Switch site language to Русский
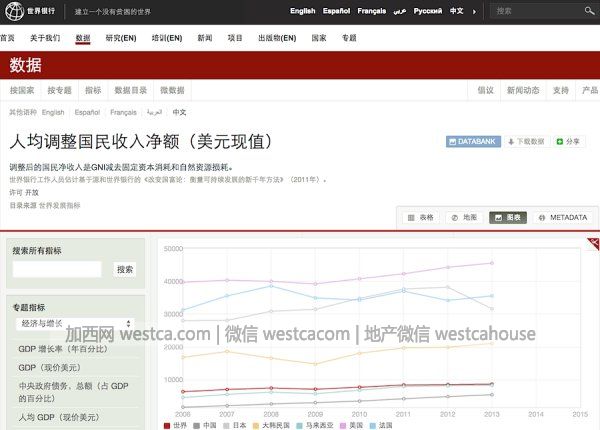Image resolution: width=600 pixels, height=430 pixels. 427,11
